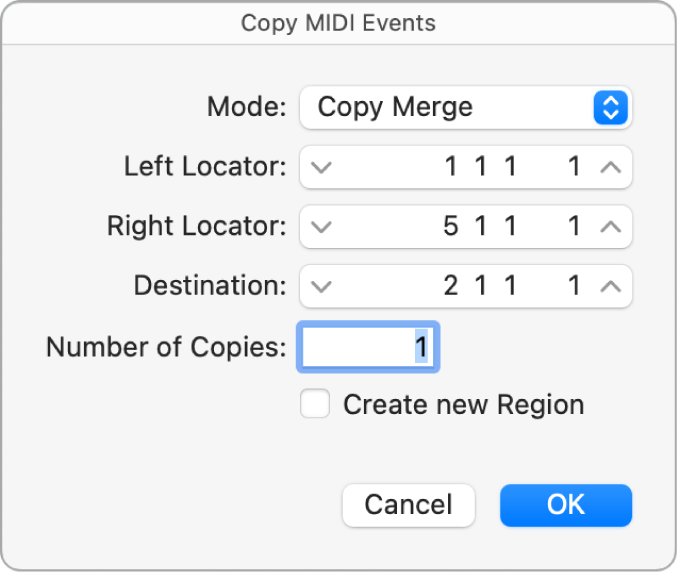
Task: Click the Copy MIDI Events title bar
Action: pyautogui.click(x=338, y=22)
